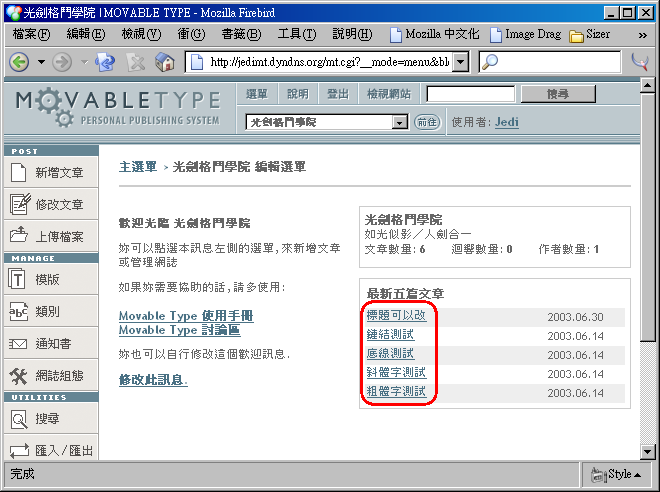The image size is (660, 492).
Task: Open the entry 底線測試
Action: (x=390, y=354)
